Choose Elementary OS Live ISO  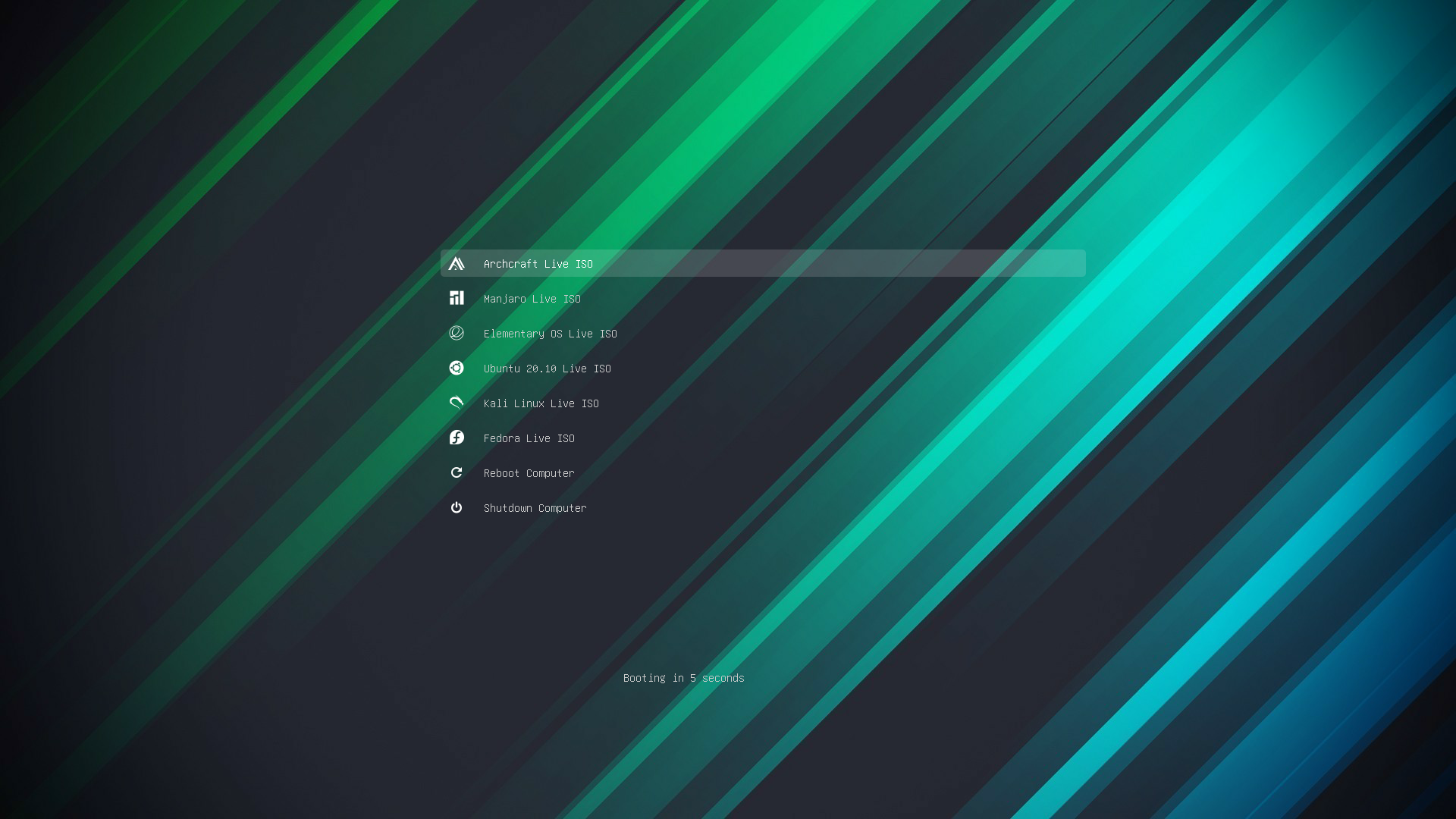point(550,334)
